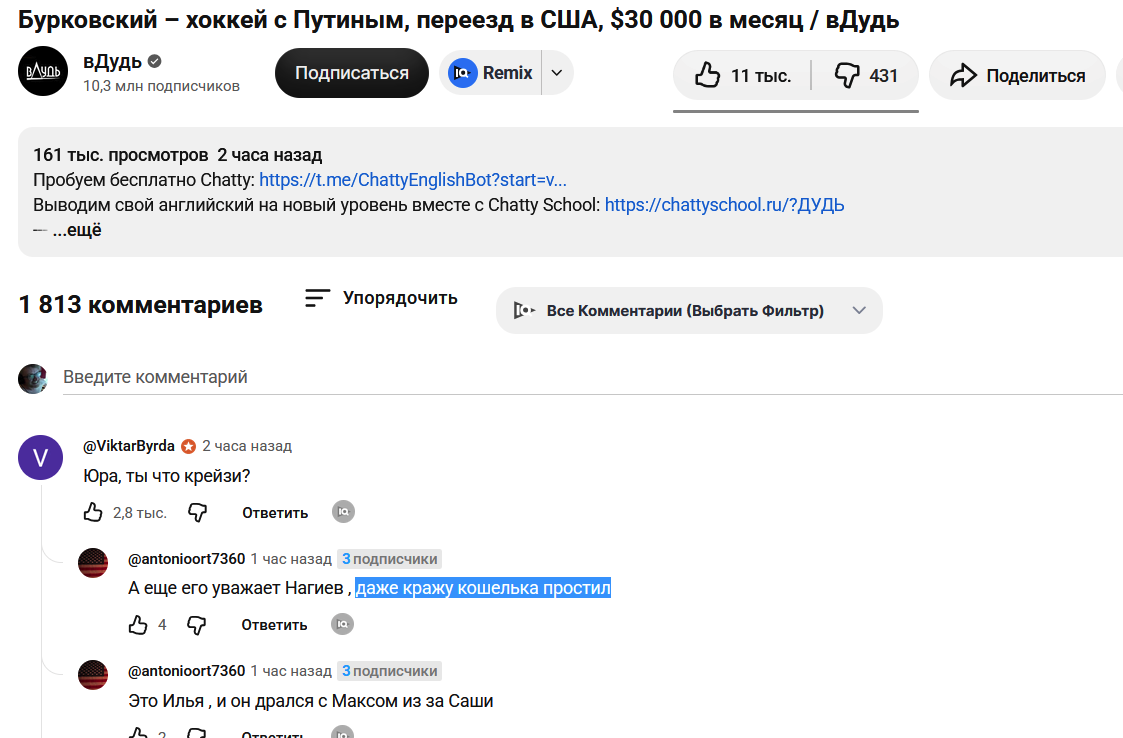Open the Все Комментарии filter dropdown
The image size is (1123, 738).
[x=689, y=310]
